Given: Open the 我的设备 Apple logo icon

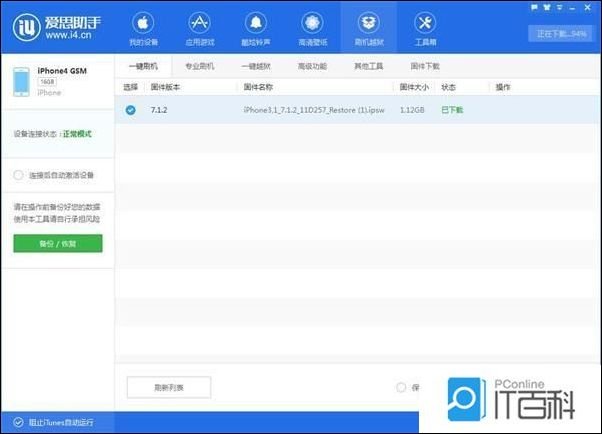Looking at the screenshot, I should [143, 23].
